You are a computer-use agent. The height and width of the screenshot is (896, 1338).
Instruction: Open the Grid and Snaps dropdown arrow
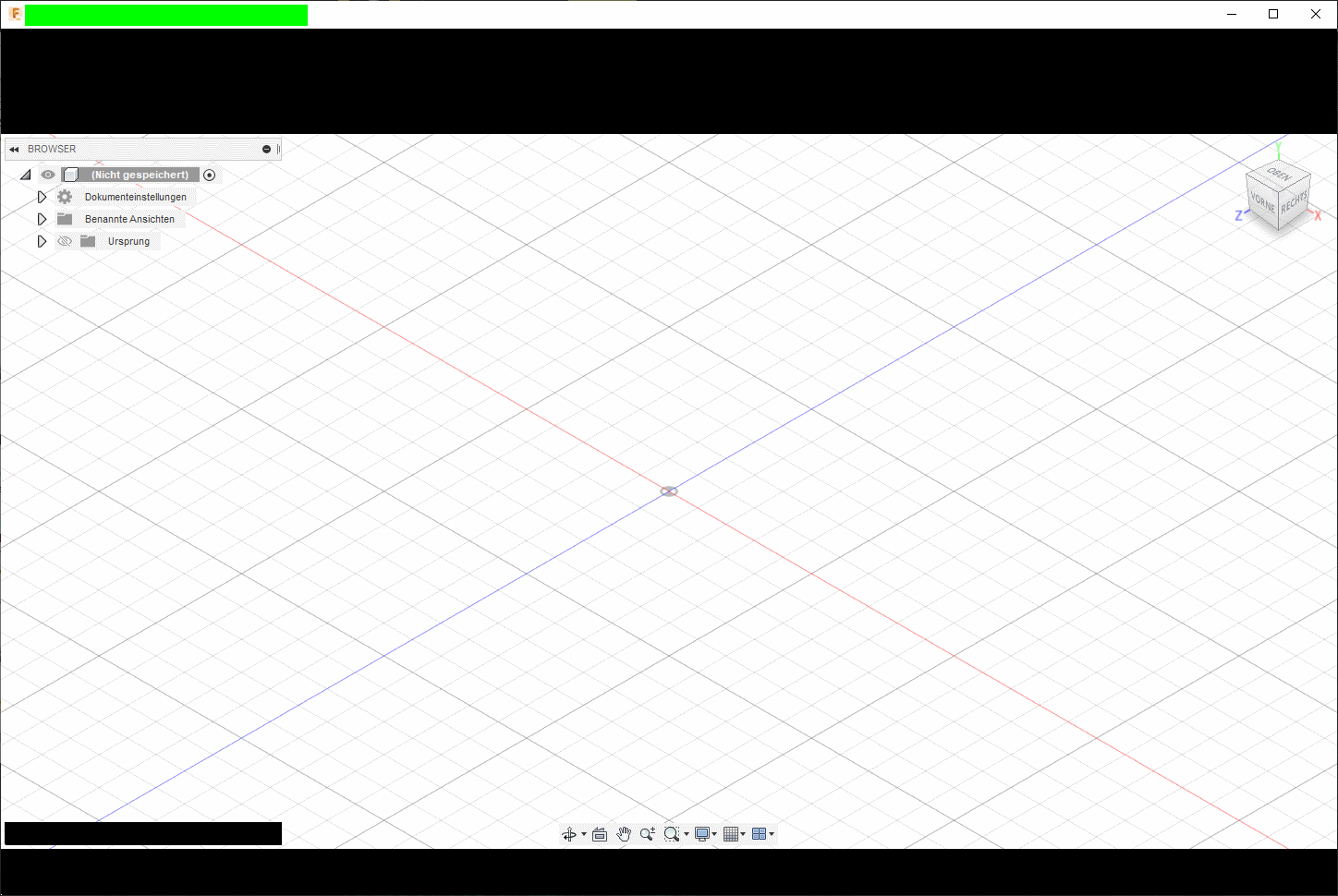click(x=743, y=834)
